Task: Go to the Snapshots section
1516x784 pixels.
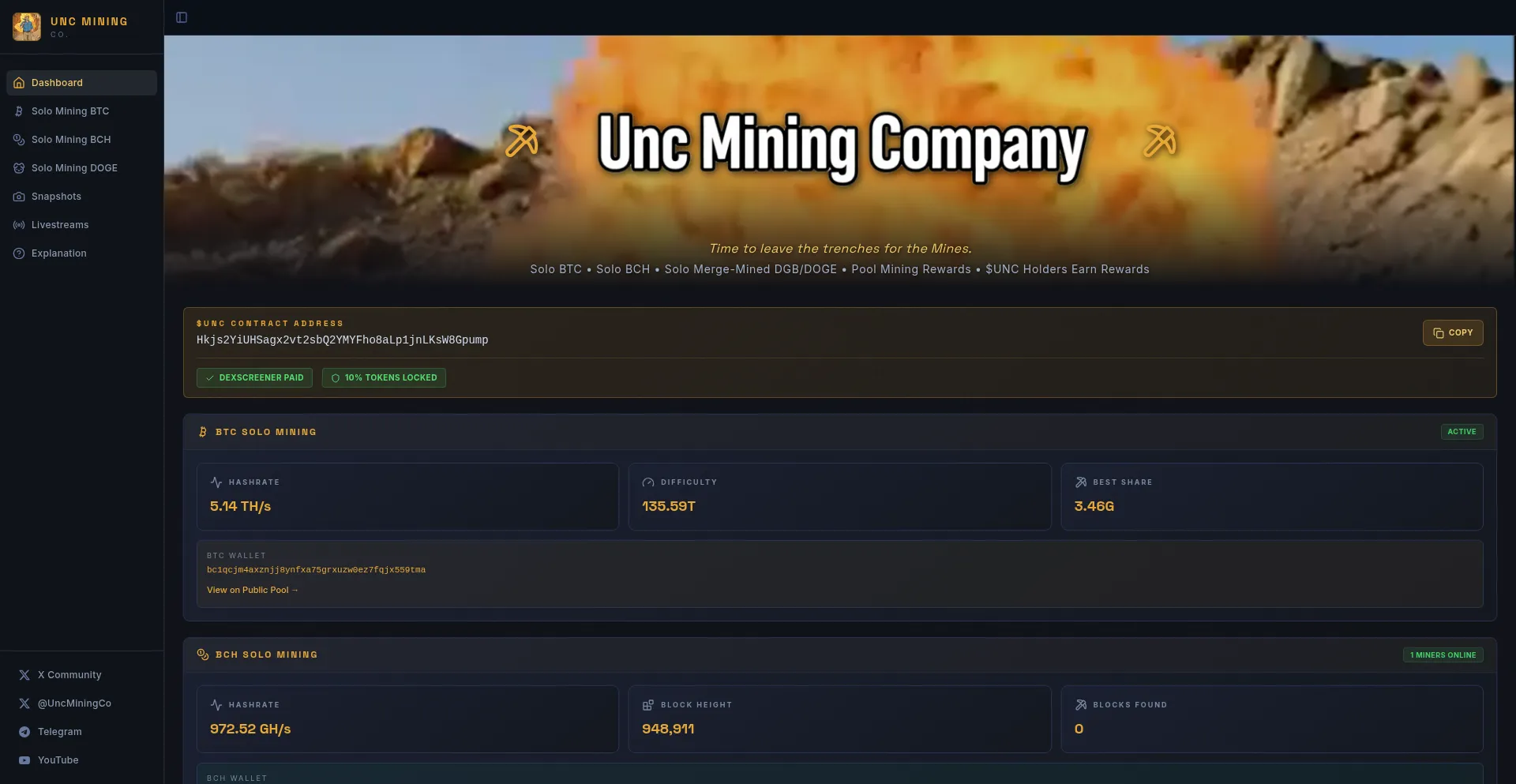Action: (x=82, y=197)
